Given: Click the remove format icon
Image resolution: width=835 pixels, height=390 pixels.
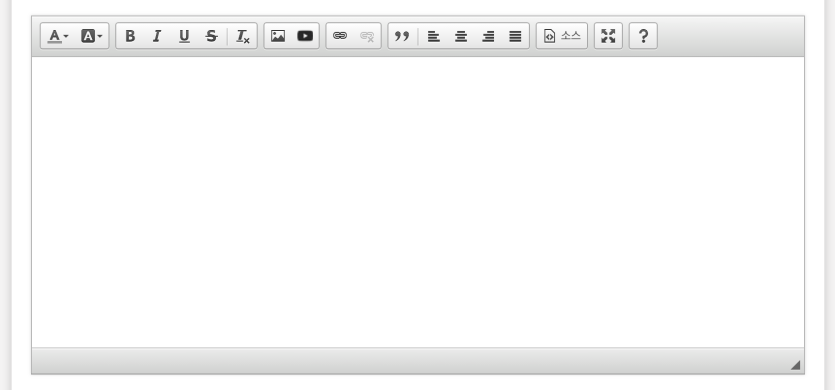Looking at the screenshot, I should [243, 36].
